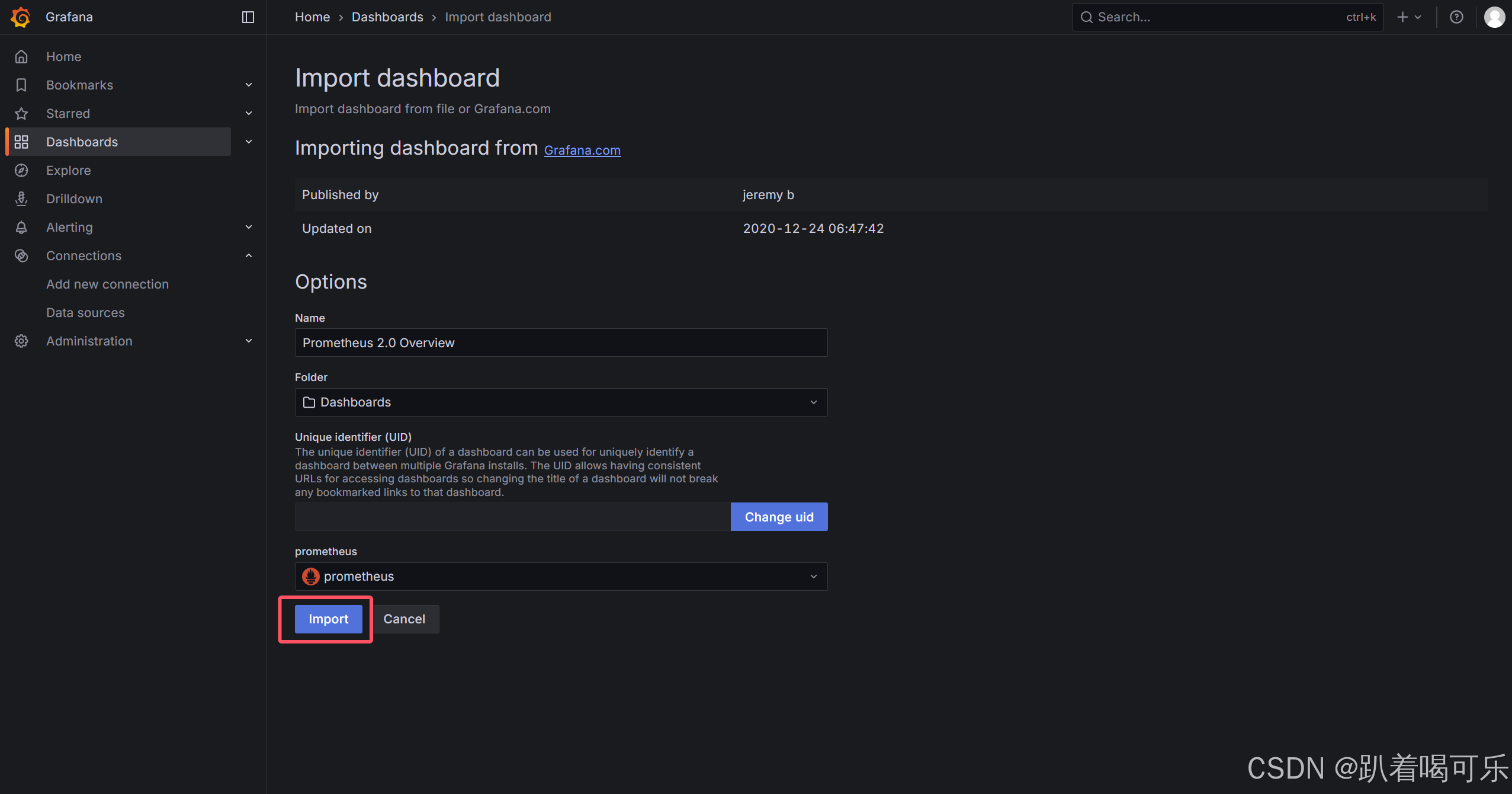
Task: Click the Administration gear icon
Action: 21,341
